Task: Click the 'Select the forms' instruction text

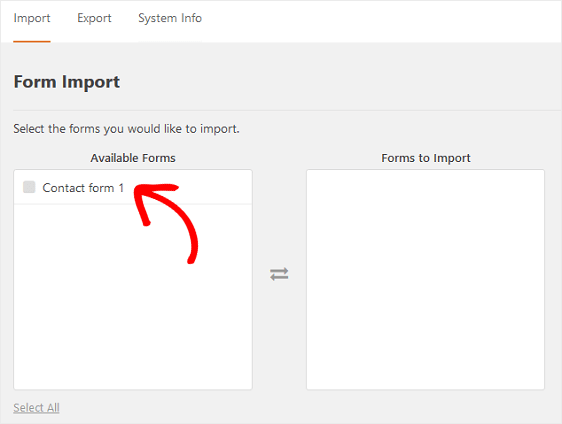Action: click(x=126, y=129)
